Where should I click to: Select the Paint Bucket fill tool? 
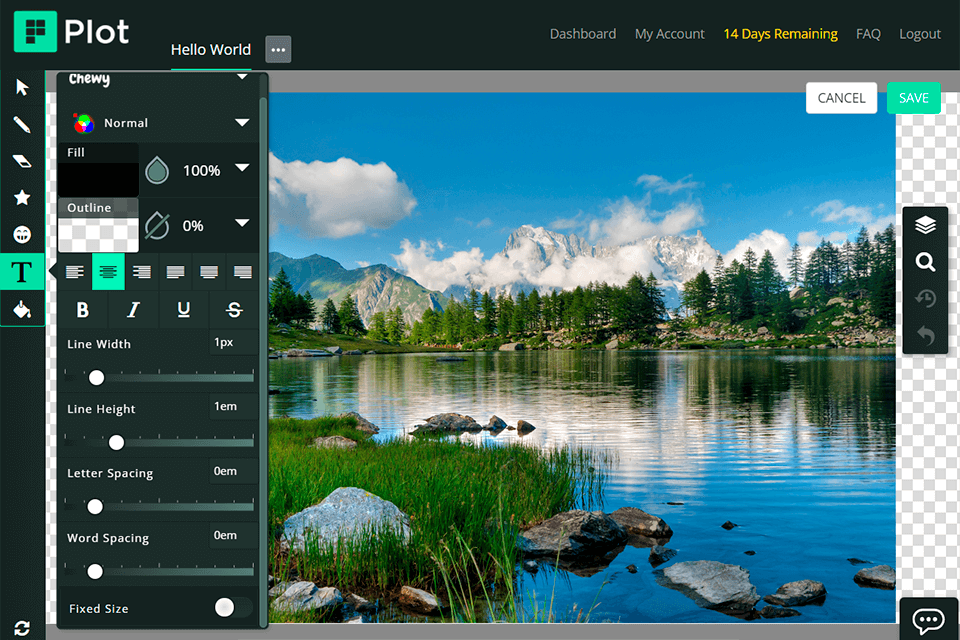tap(22, 308)
